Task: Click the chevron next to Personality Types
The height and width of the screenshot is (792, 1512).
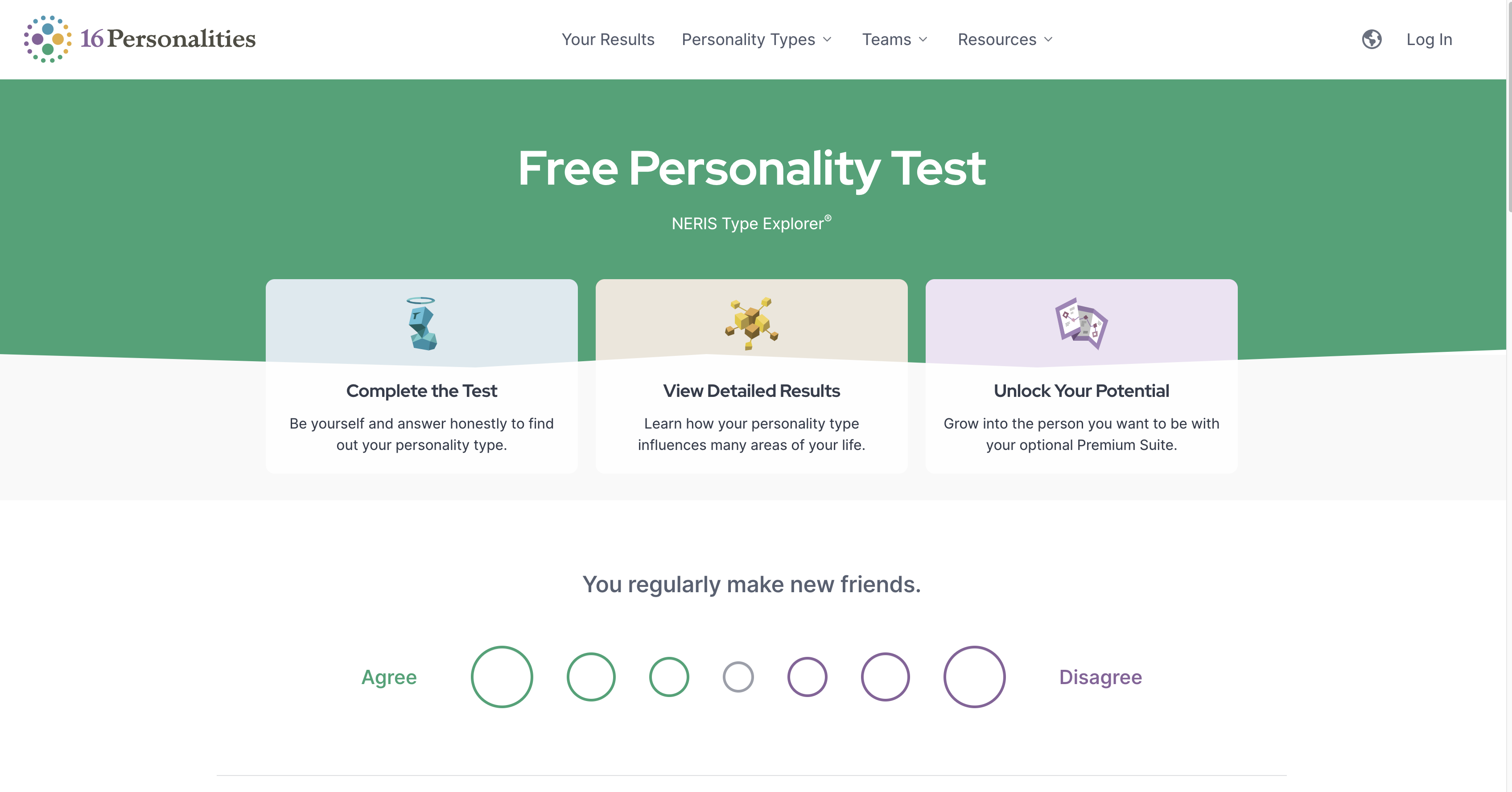Action: coord(828,39)
